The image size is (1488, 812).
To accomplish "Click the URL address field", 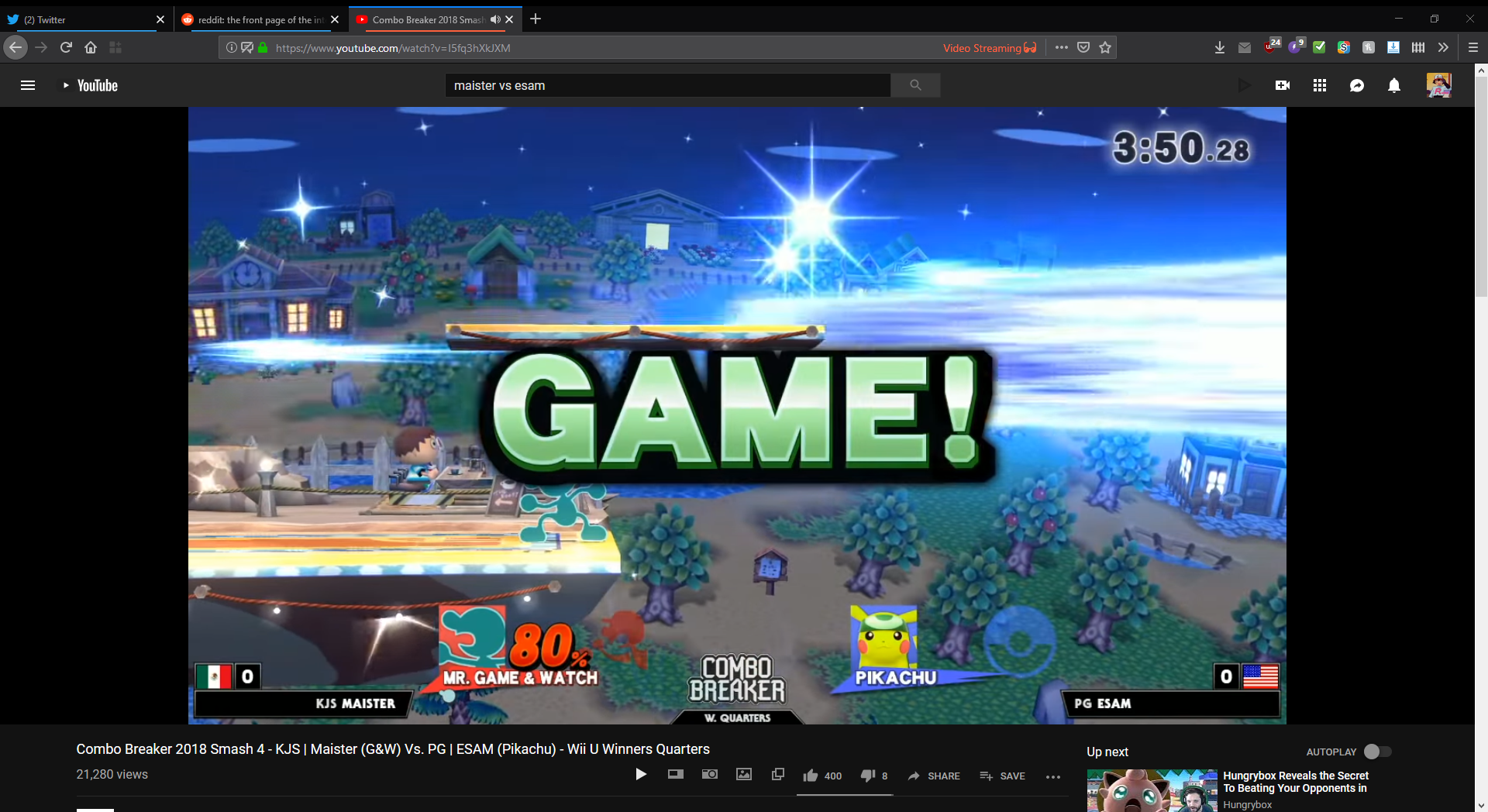I will click(x=604, y=48).
